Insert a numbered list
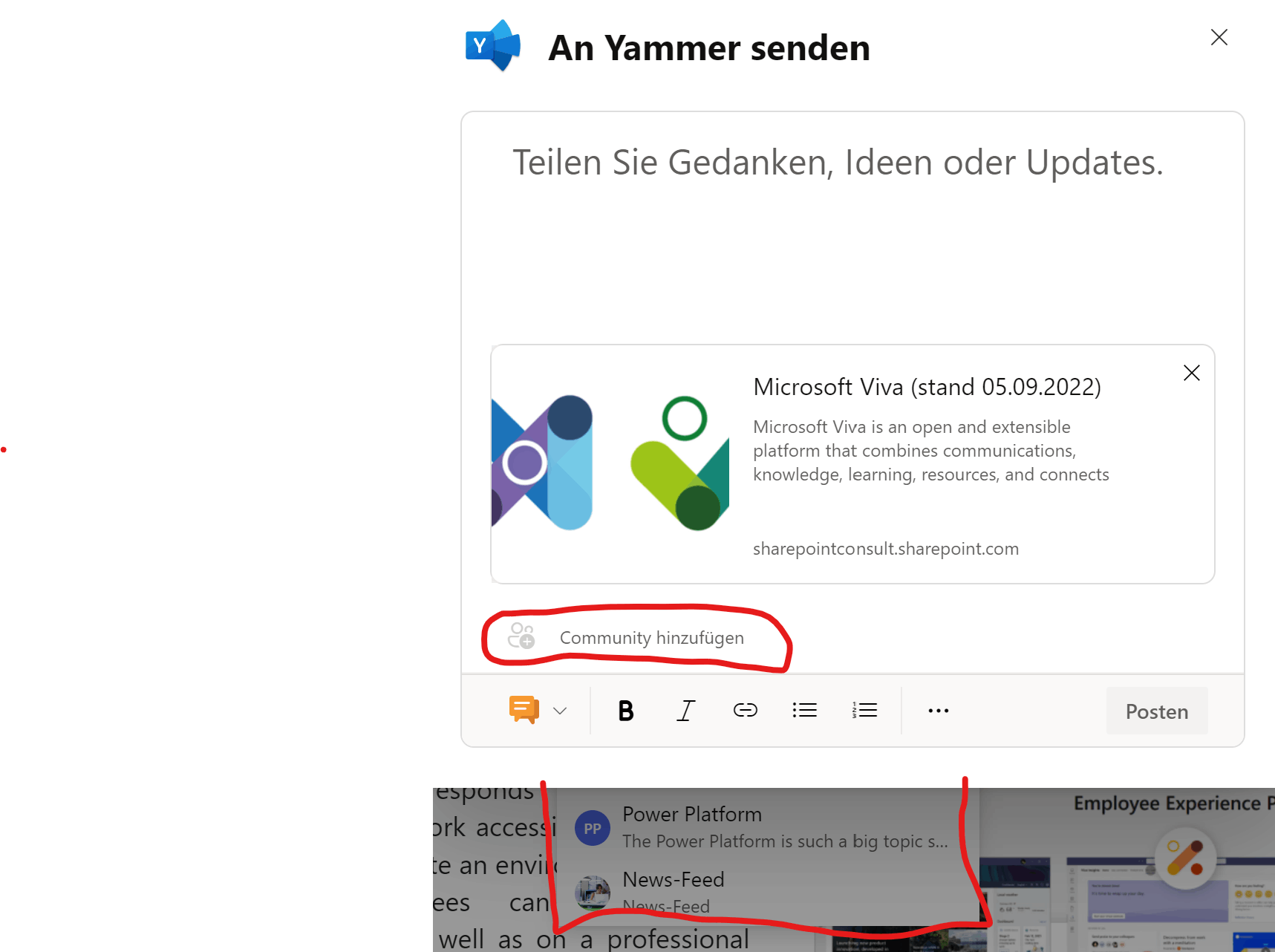The image size is (1275, 952). (864, 711)
